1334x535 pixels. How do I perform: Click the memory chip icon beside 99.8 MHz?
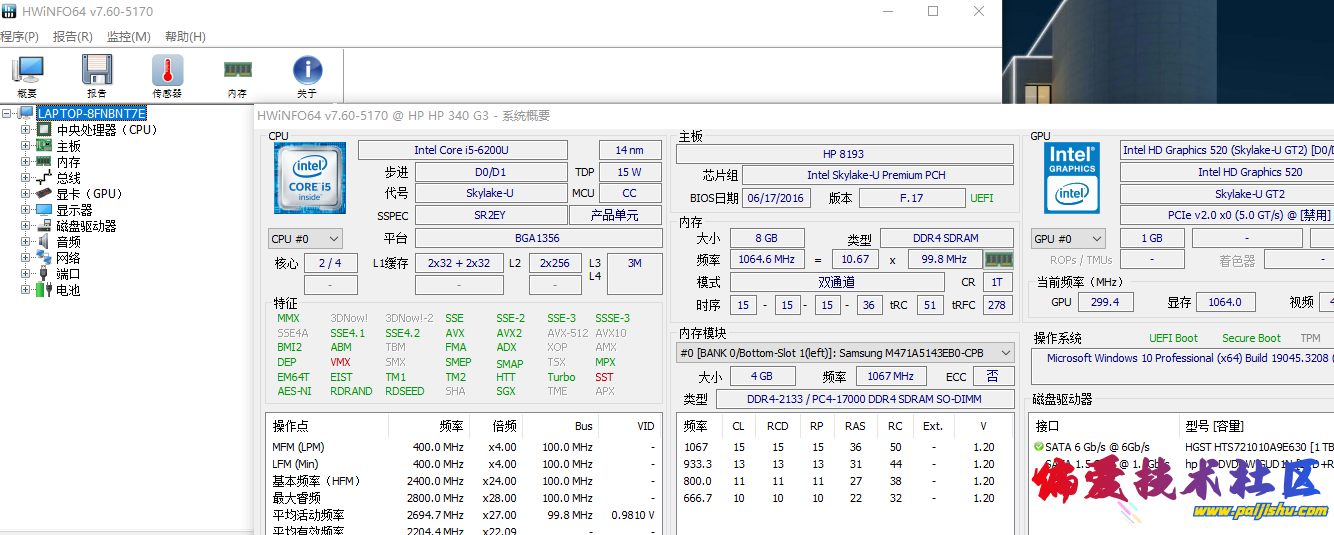pyautogui.click(x=999, y=259)
